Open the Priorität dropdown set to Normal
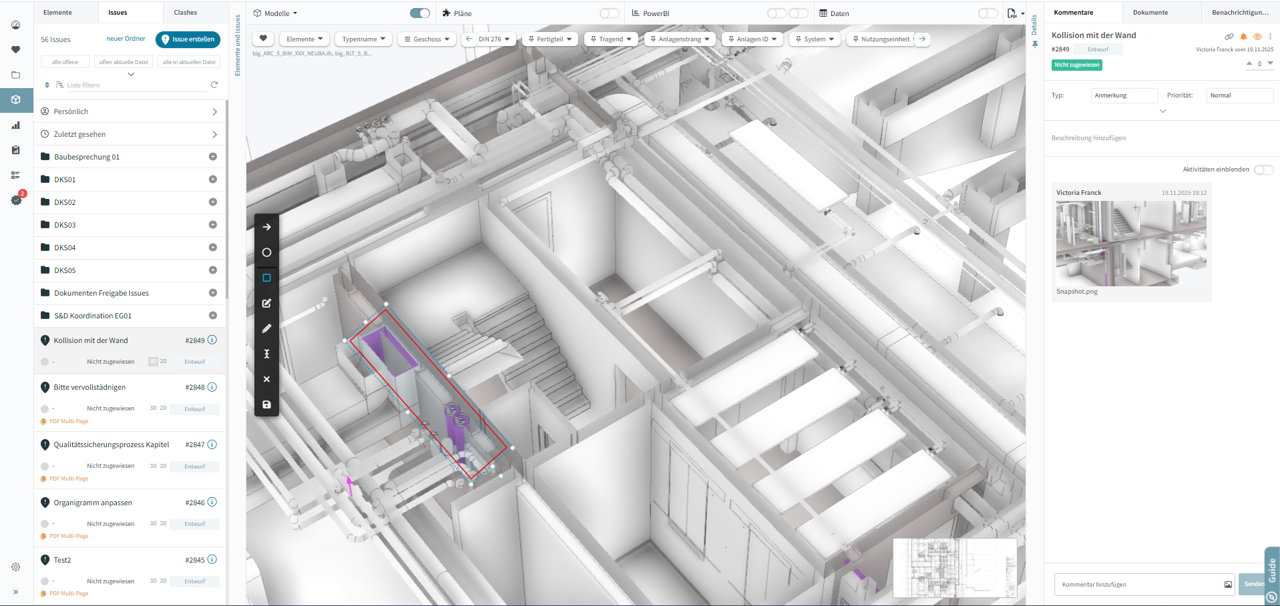 coord(1239,96)
